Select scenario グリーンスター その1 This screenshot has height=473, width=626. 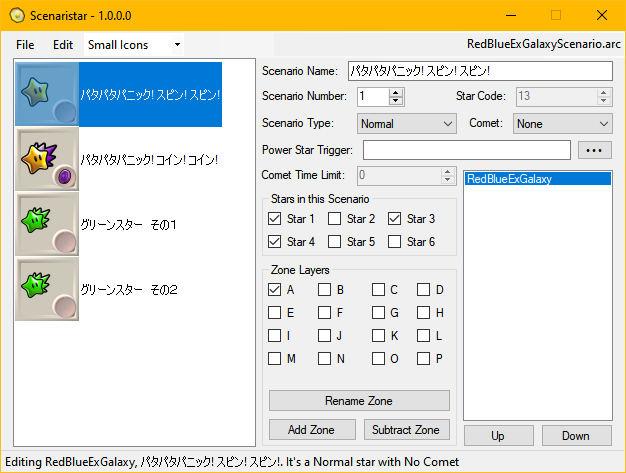(x=128, y=225)
